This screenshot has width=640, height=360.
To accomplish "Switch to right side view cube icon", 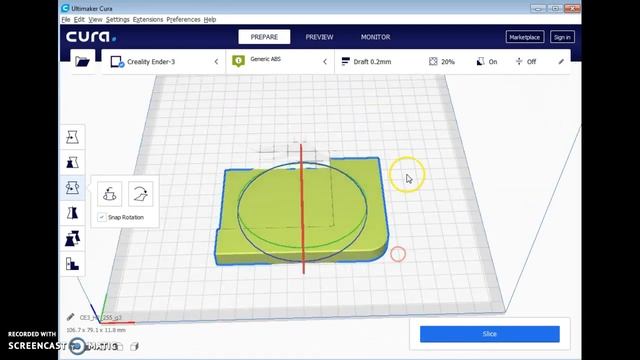I will pos(134,347).
